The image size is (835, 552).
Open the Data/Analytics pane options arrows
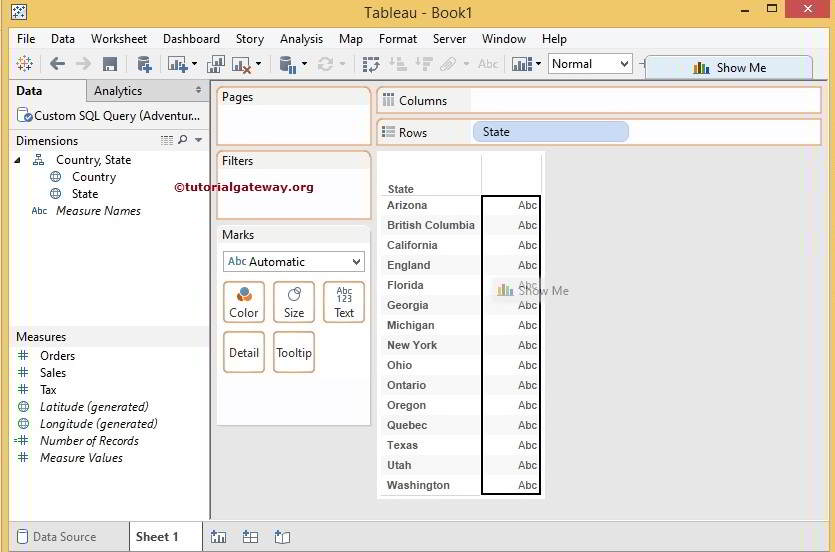point(199,90)
